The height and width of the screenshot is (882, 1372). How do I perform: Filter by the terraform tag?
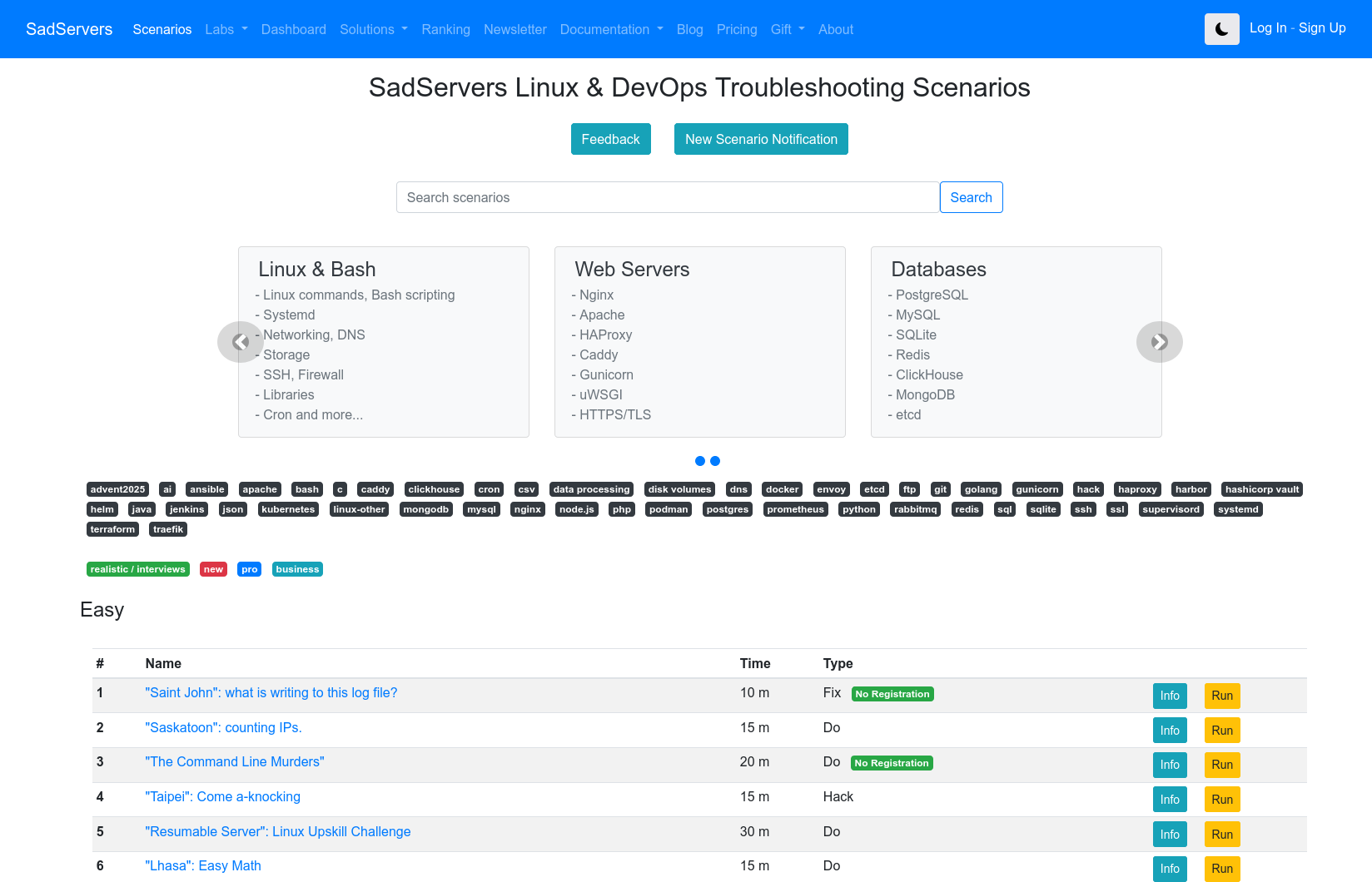(x=112, y=529)
